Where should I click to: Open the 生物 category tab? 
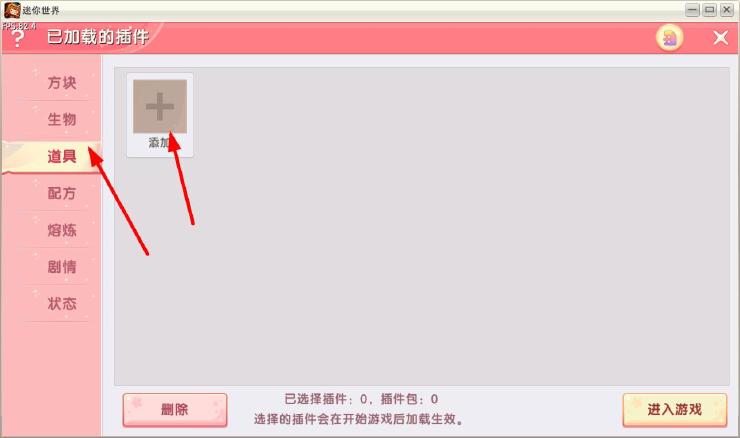click(x=61, y=119)
